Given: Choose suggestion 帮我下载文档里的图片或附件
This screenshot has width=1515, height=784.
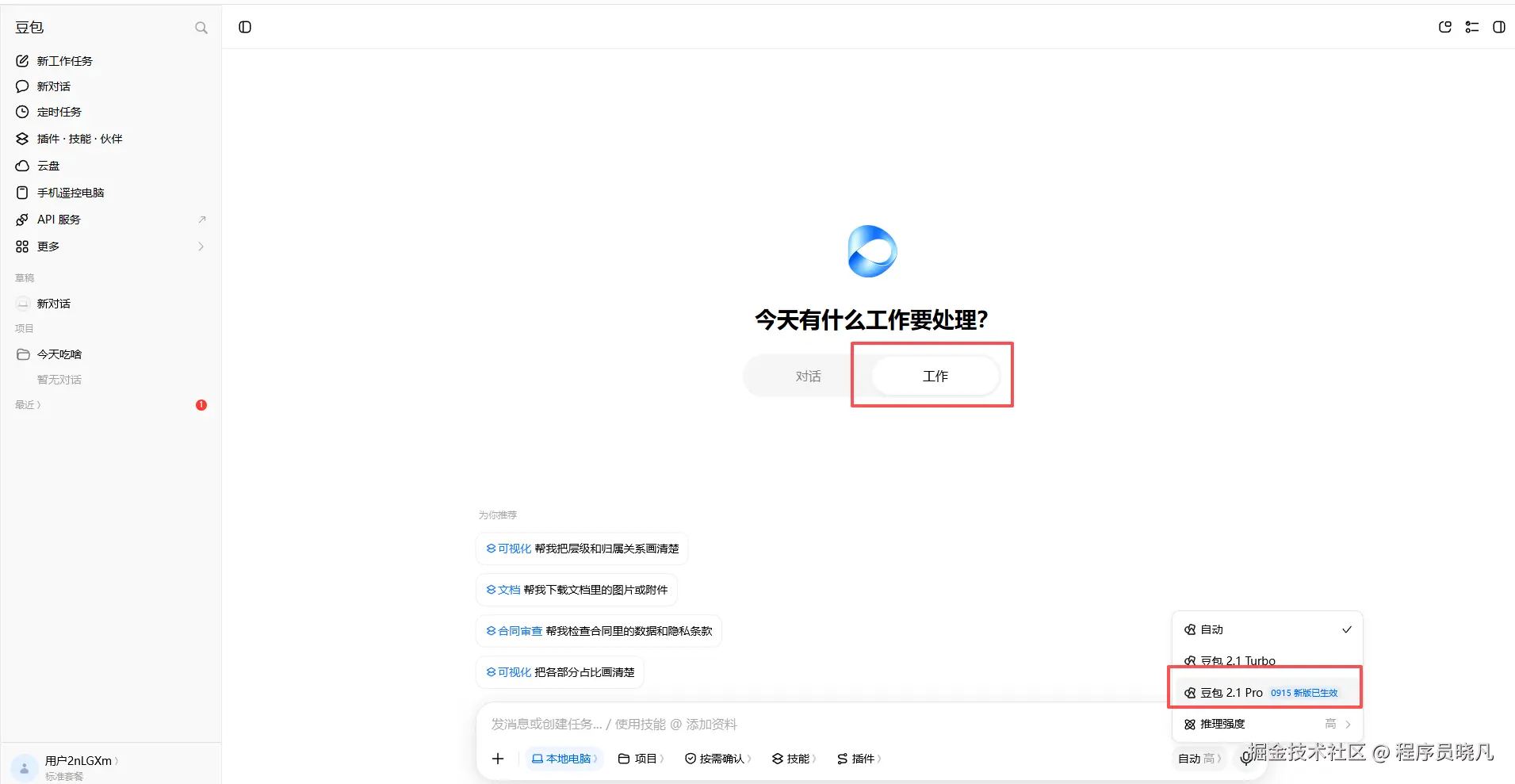Looking at the screenshot, I should coord(576,590).
